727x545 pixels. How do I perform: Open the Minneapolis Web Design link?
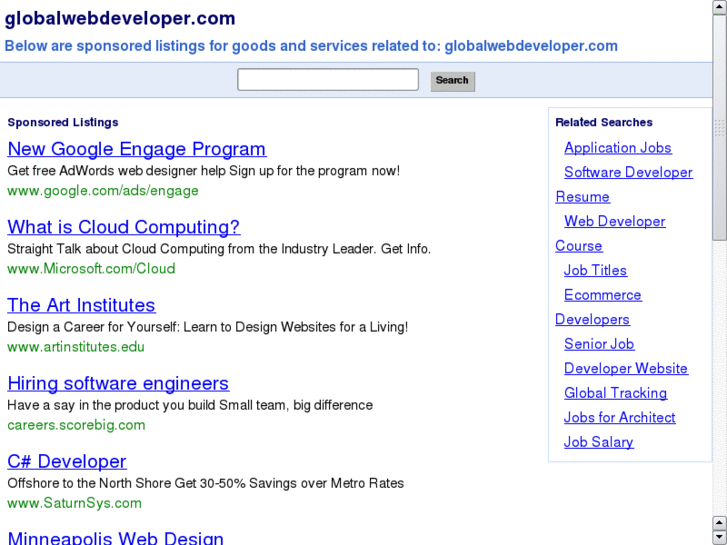pos(115,538)
